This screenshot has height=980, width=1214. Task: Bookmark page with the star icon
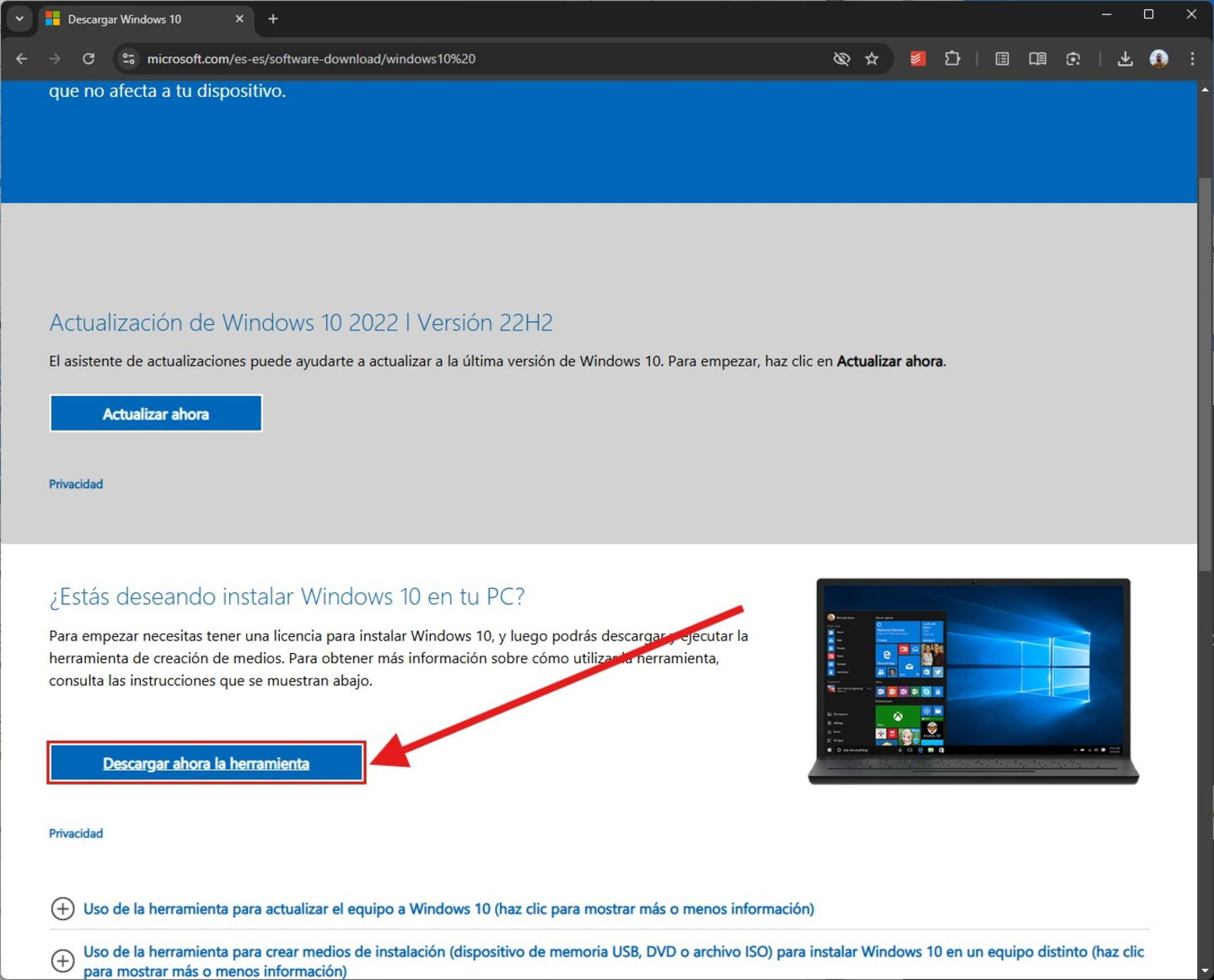coord(872,59)
